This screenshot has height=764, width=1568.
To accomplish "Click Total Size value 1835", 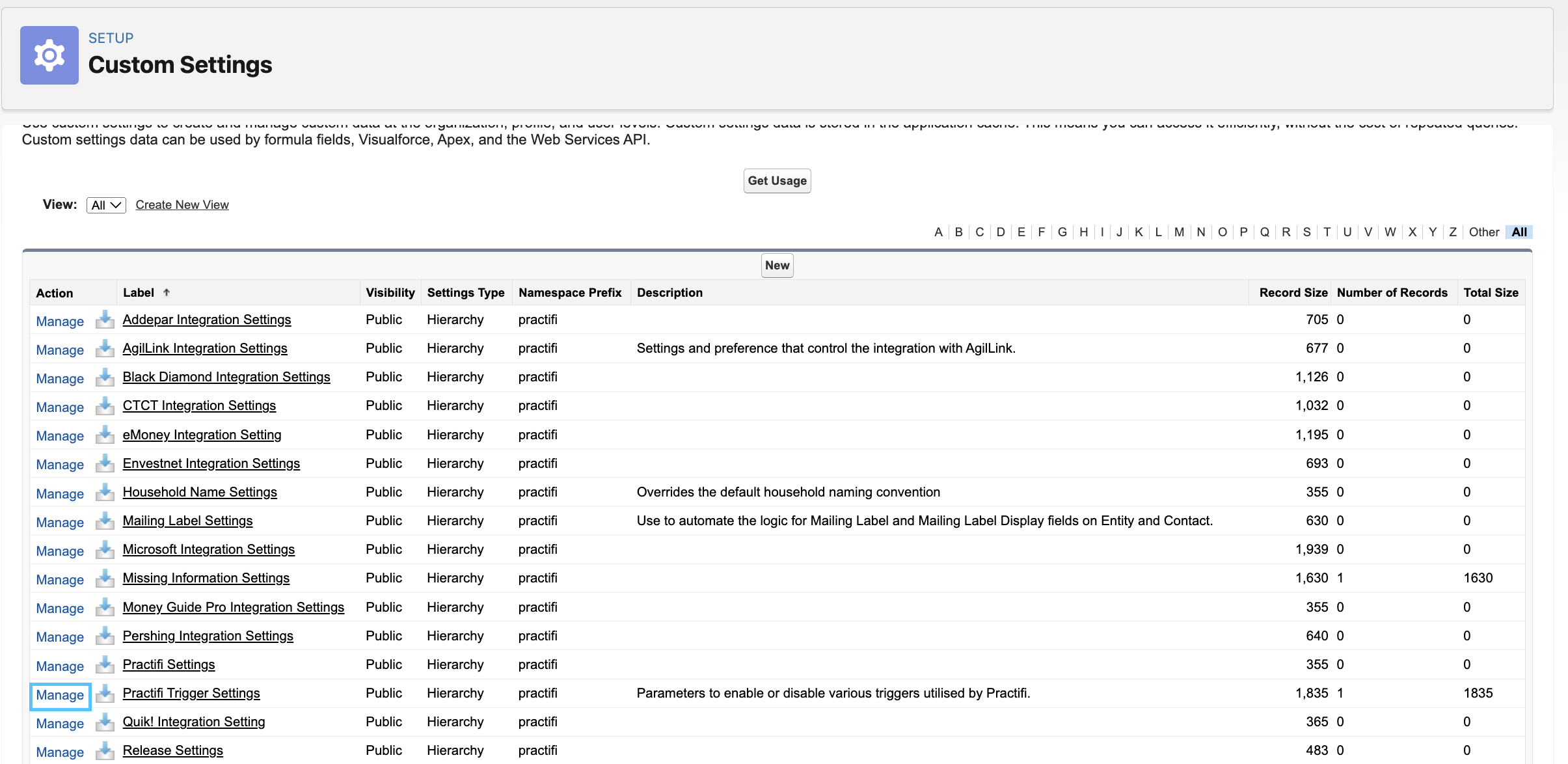I will coord(1478,693).
